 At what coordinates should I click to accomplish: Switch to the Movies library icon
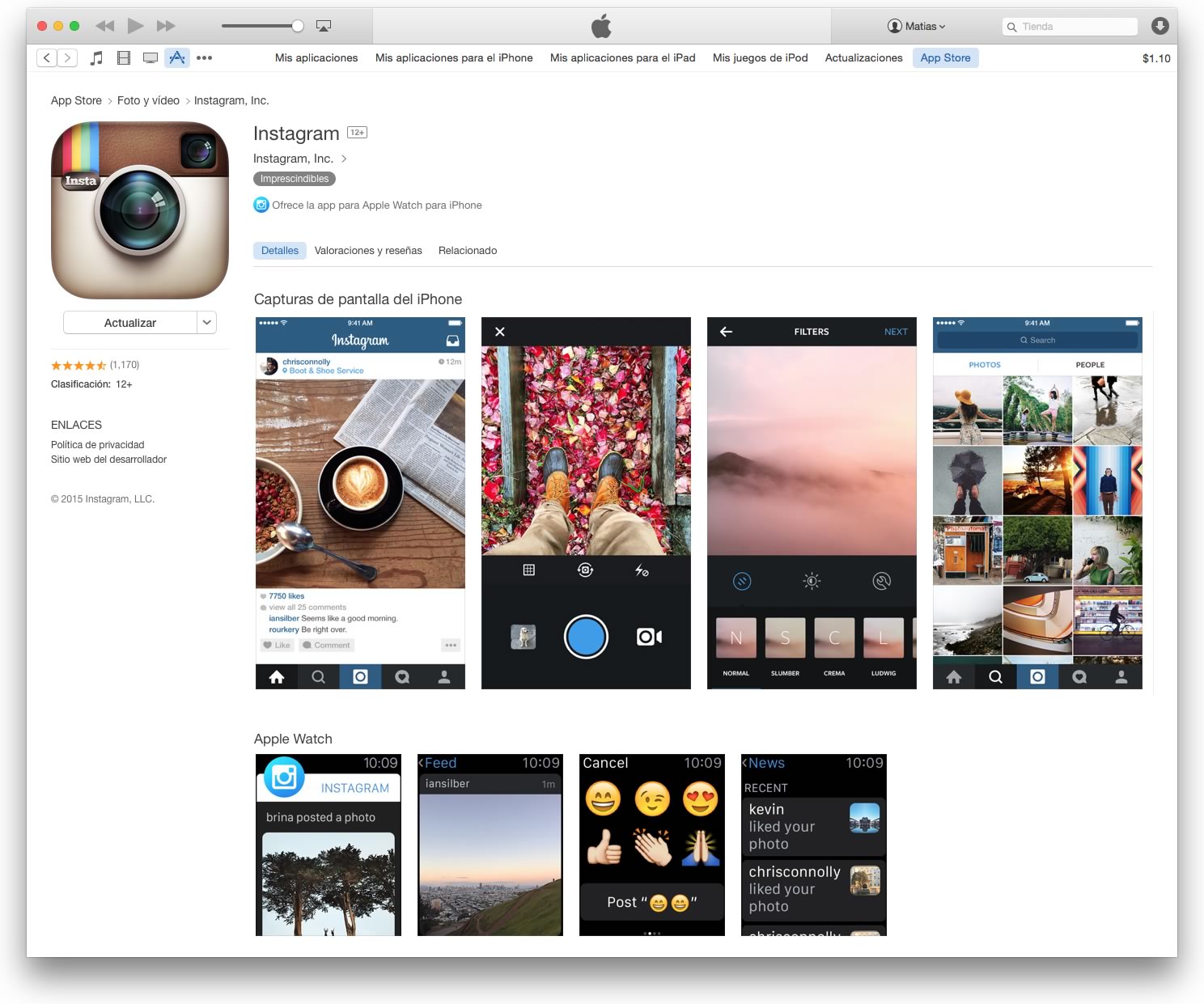pyautogui.click(x=124, y=57)
